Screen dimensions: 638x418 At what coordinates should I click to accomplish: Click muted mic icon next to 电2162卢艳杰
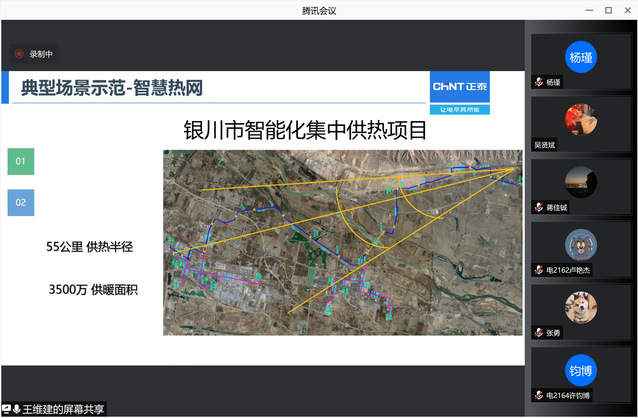538,270
